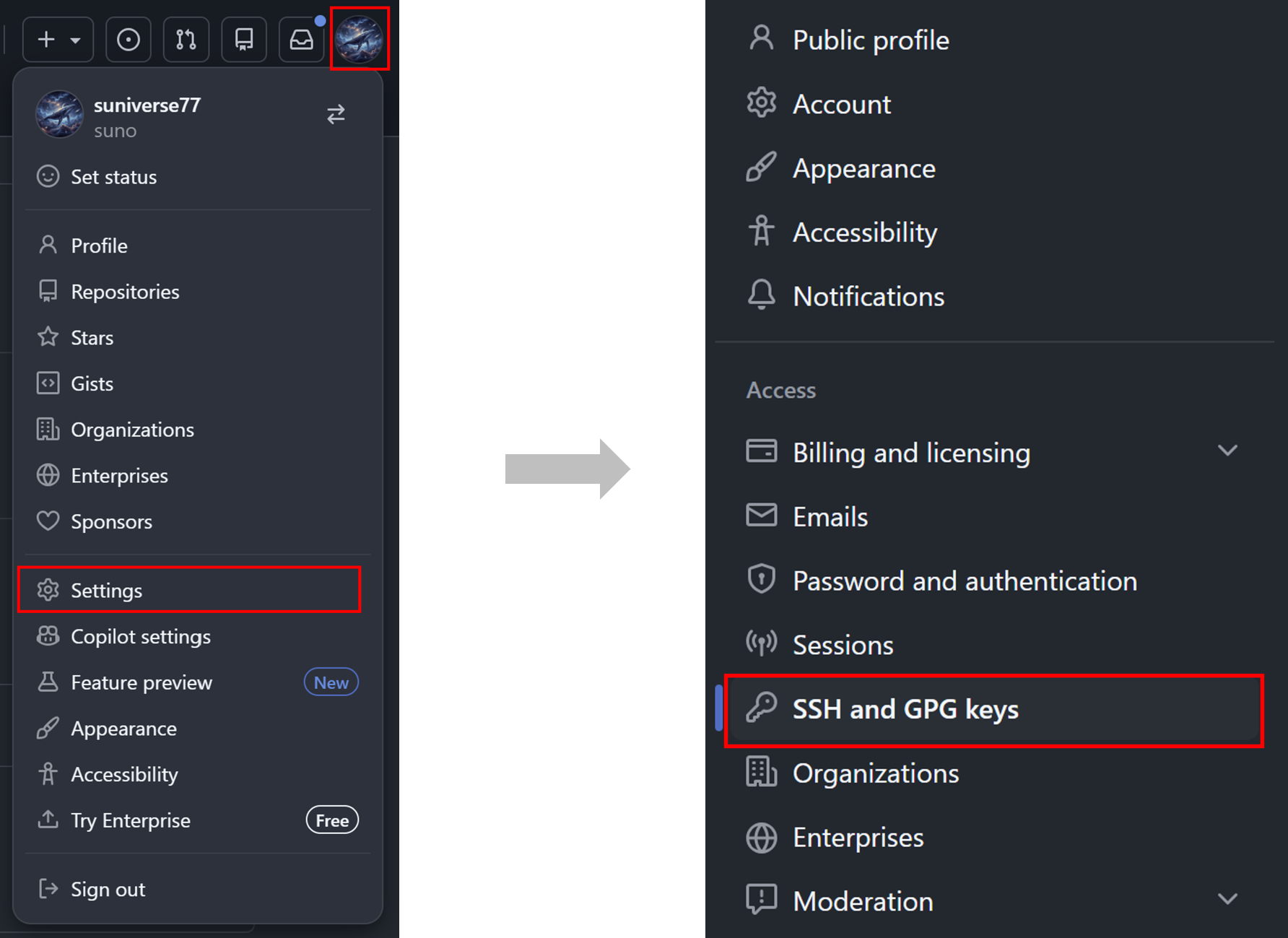Open Public profile settings page
The height and width of the screenshot is (938, 1288).
click(x=995, y=40)
